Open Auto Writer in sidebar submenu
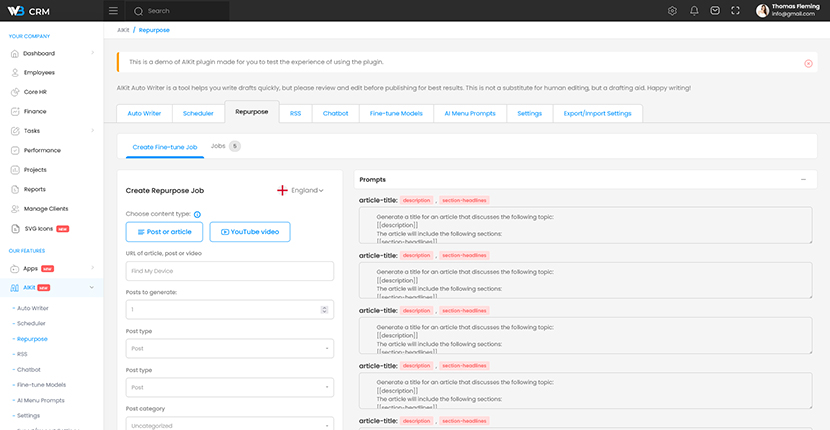The image size is (830, 430). (33, 308)
